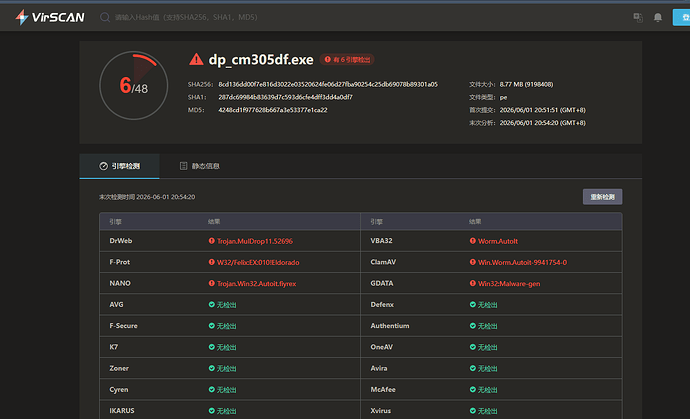Click the red alert icon in VBA32 row
Screen dimensions: 690x419
(473, 241)
